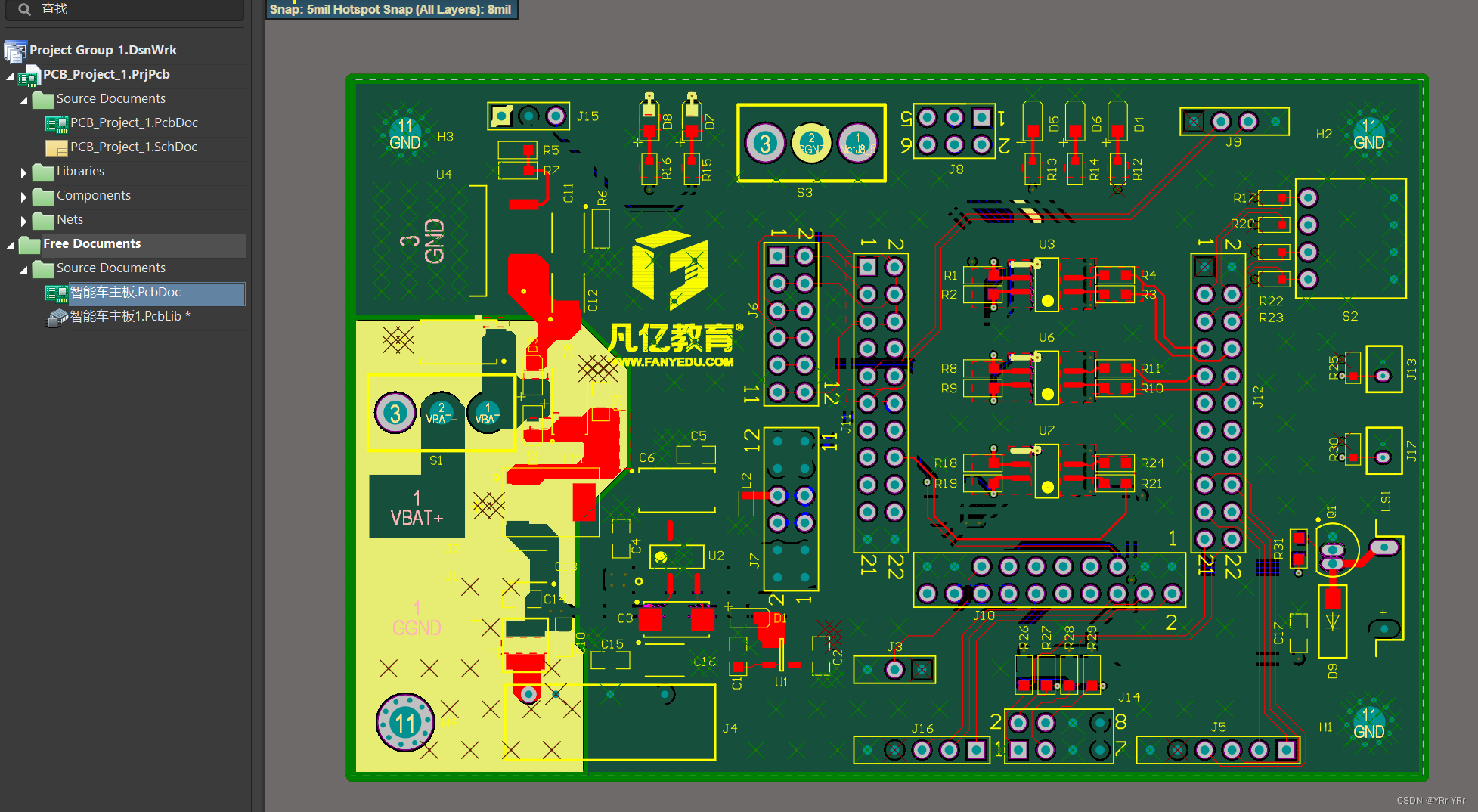The width and height of the screenshot is (1478, 812).
Task: Expand the Libraries folder
Action: (x=23, y=172)
